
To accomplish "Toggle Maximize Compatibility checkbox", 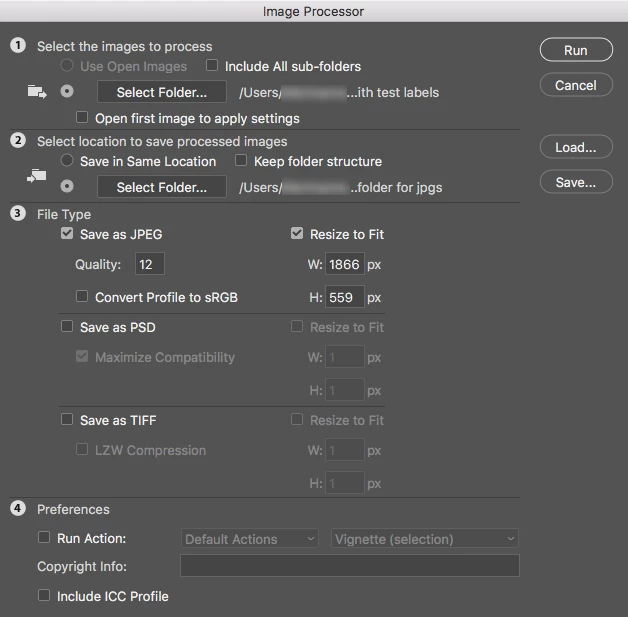I will coord(82,356).
